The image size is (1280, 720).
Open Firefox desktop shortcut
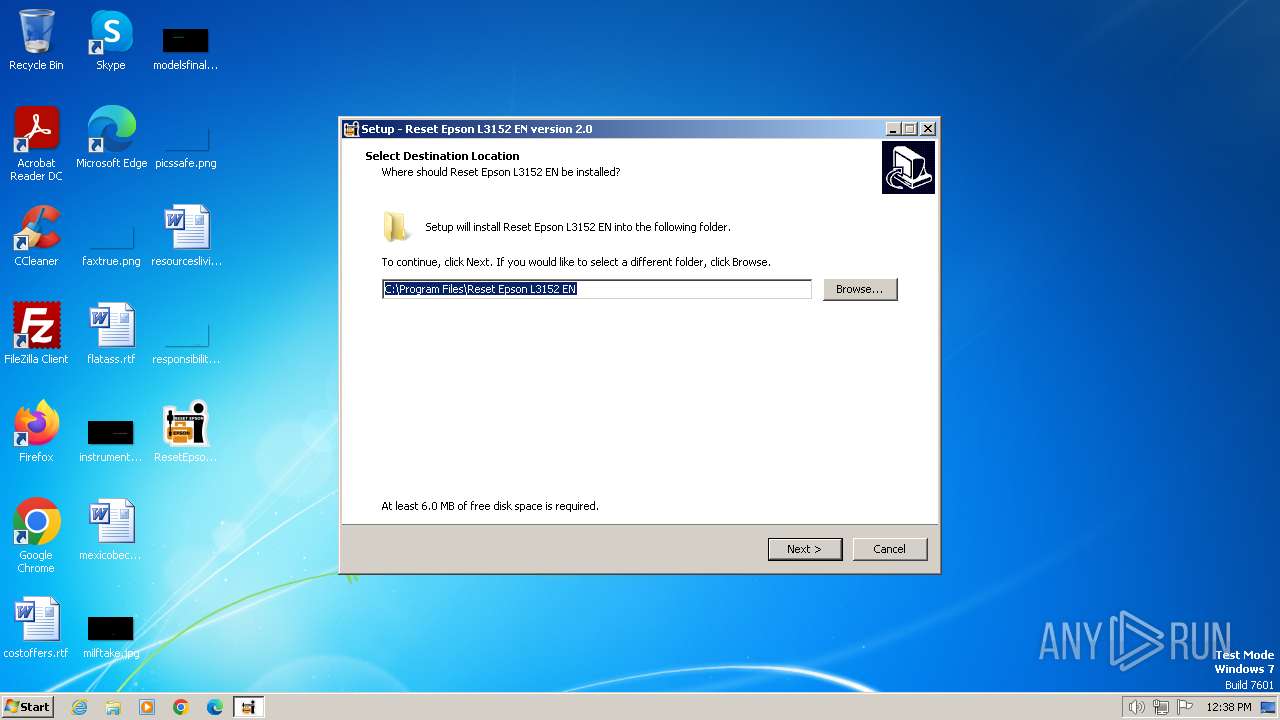[x=36, y=432]
